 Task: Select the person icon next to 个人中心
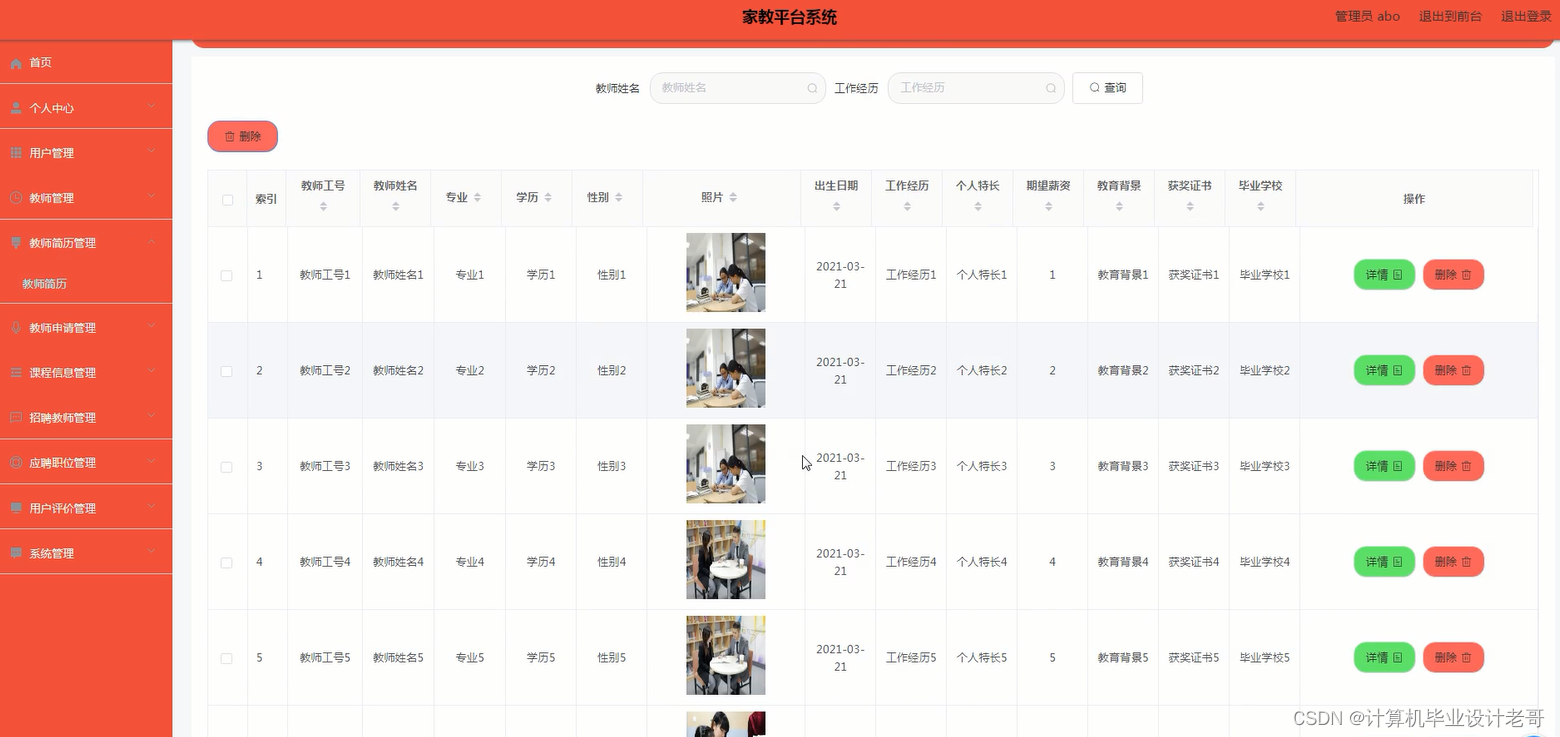[14, 107]
